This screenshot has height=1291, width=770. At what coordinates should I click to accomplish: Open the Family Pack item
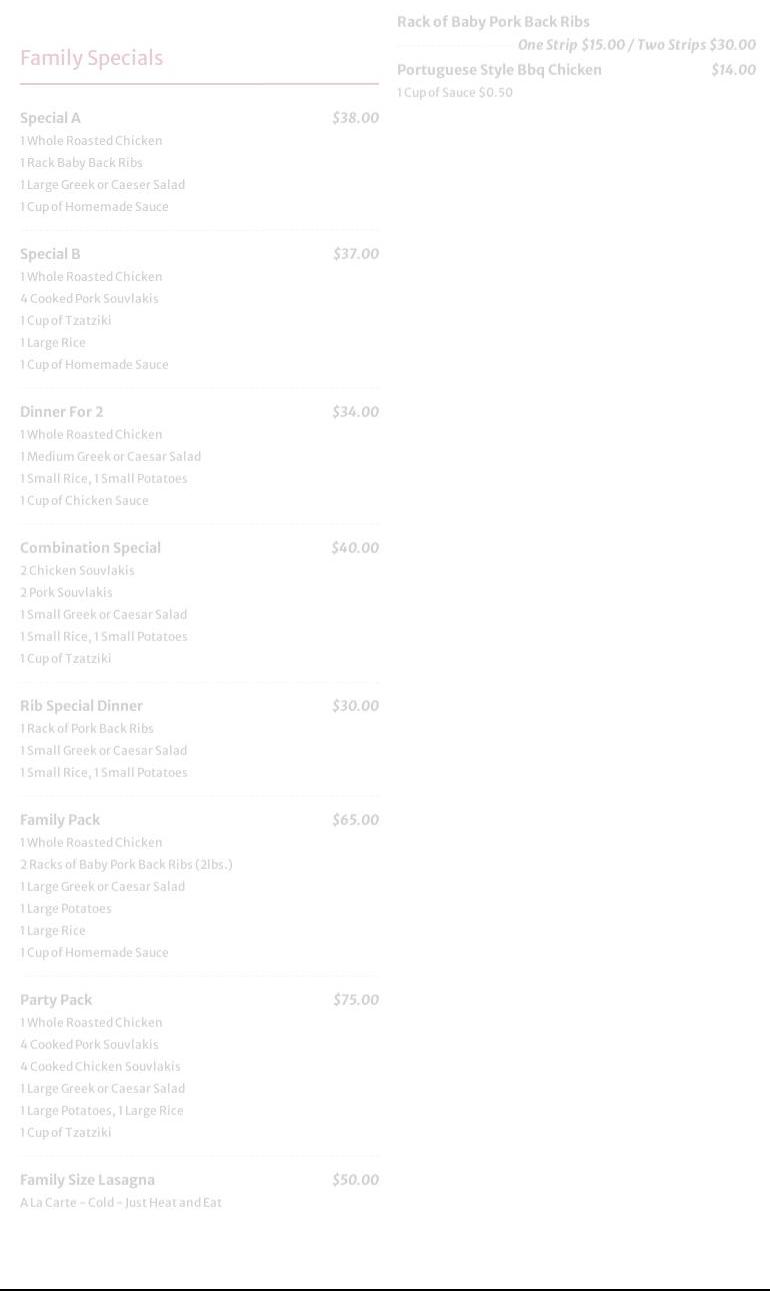60,820
